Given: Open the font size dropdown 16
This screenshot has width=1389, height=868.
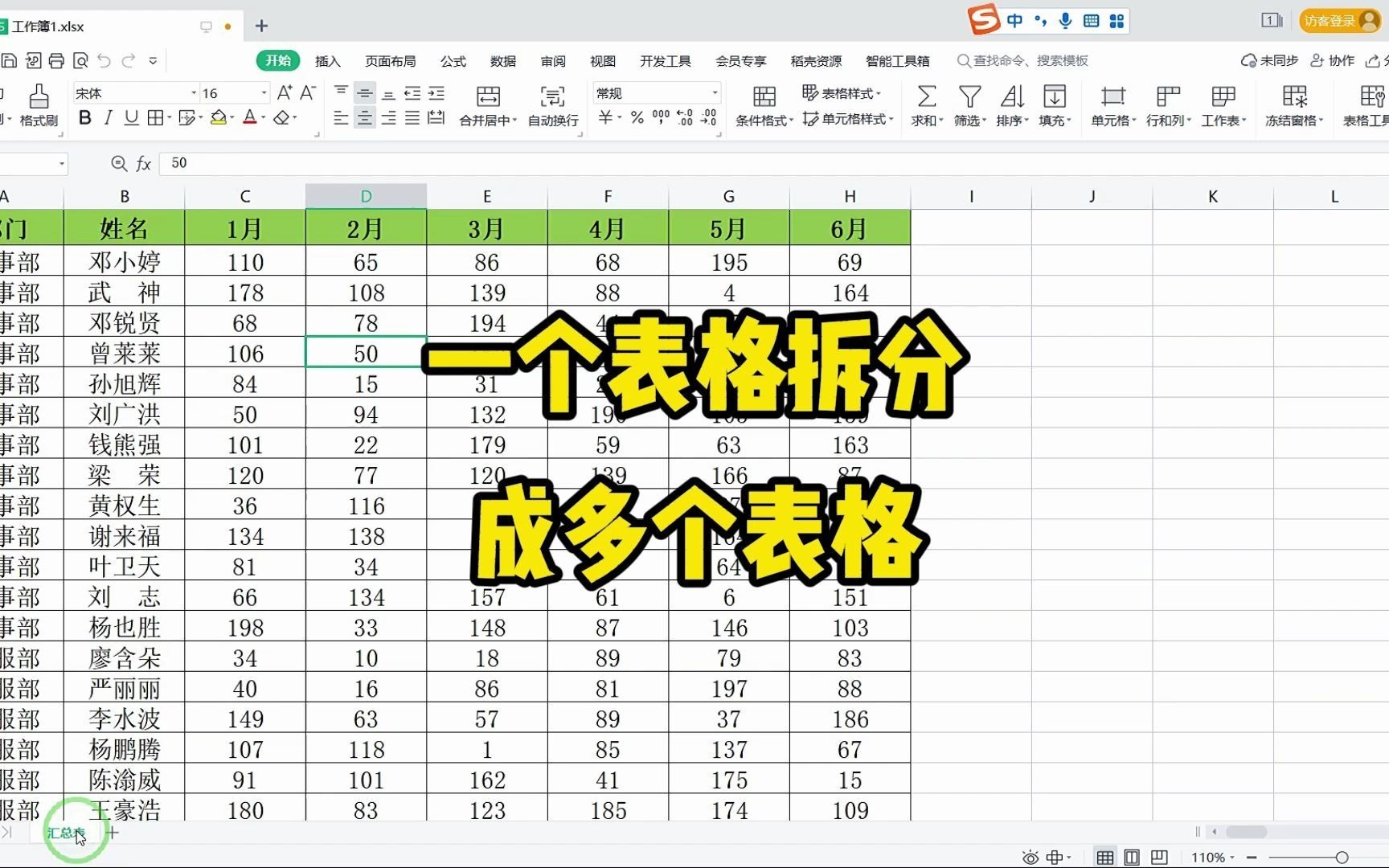Looking at the screenshot, I should click(x=264, y=93).
